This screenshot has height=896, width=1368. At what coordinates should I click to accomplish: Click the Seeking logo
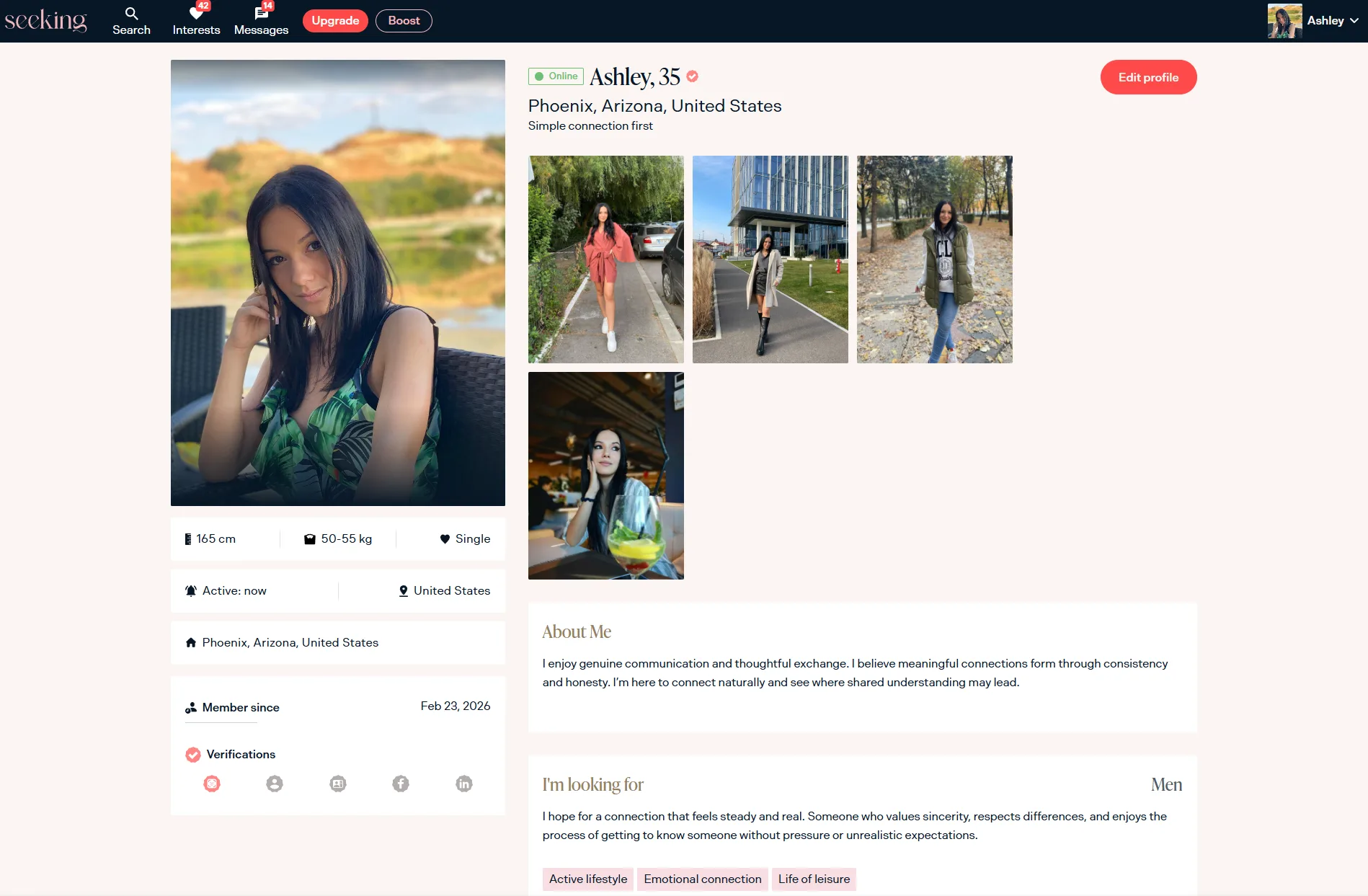tap(45, 20)
